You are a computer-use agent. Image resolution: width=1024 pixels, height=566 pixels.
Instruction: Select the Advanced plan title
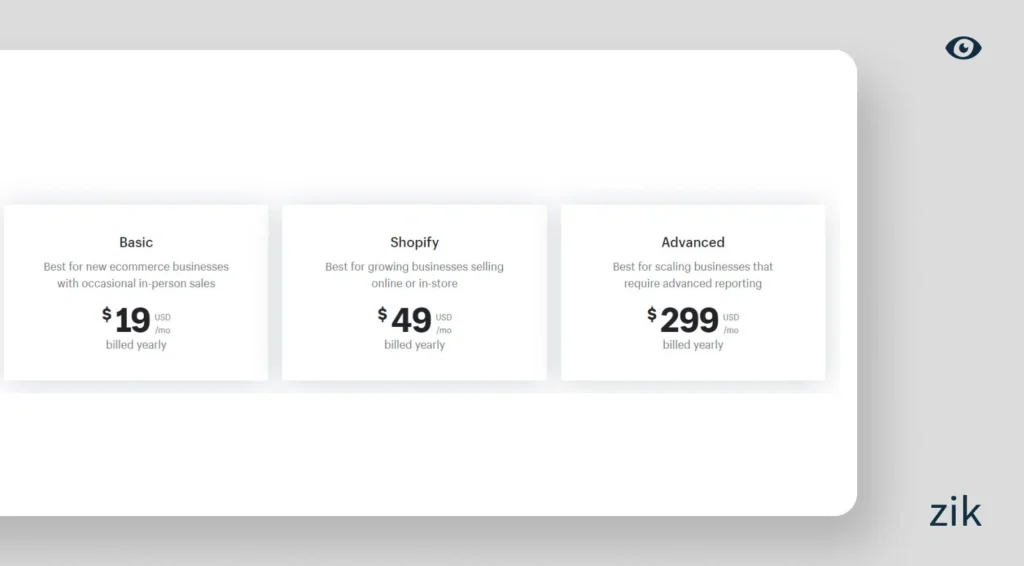[x=693, y=242]
